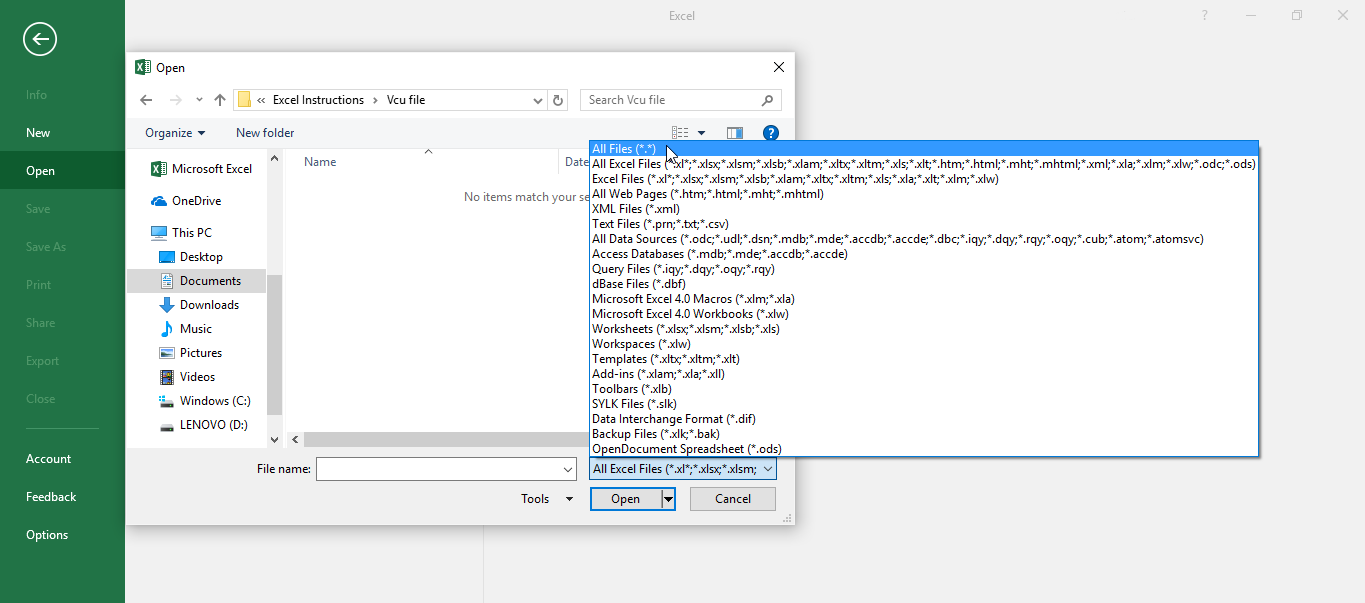
Task: Choose Add-ins (*.xlam;*.xla;*.xll) filter
Action: [923, 374]
